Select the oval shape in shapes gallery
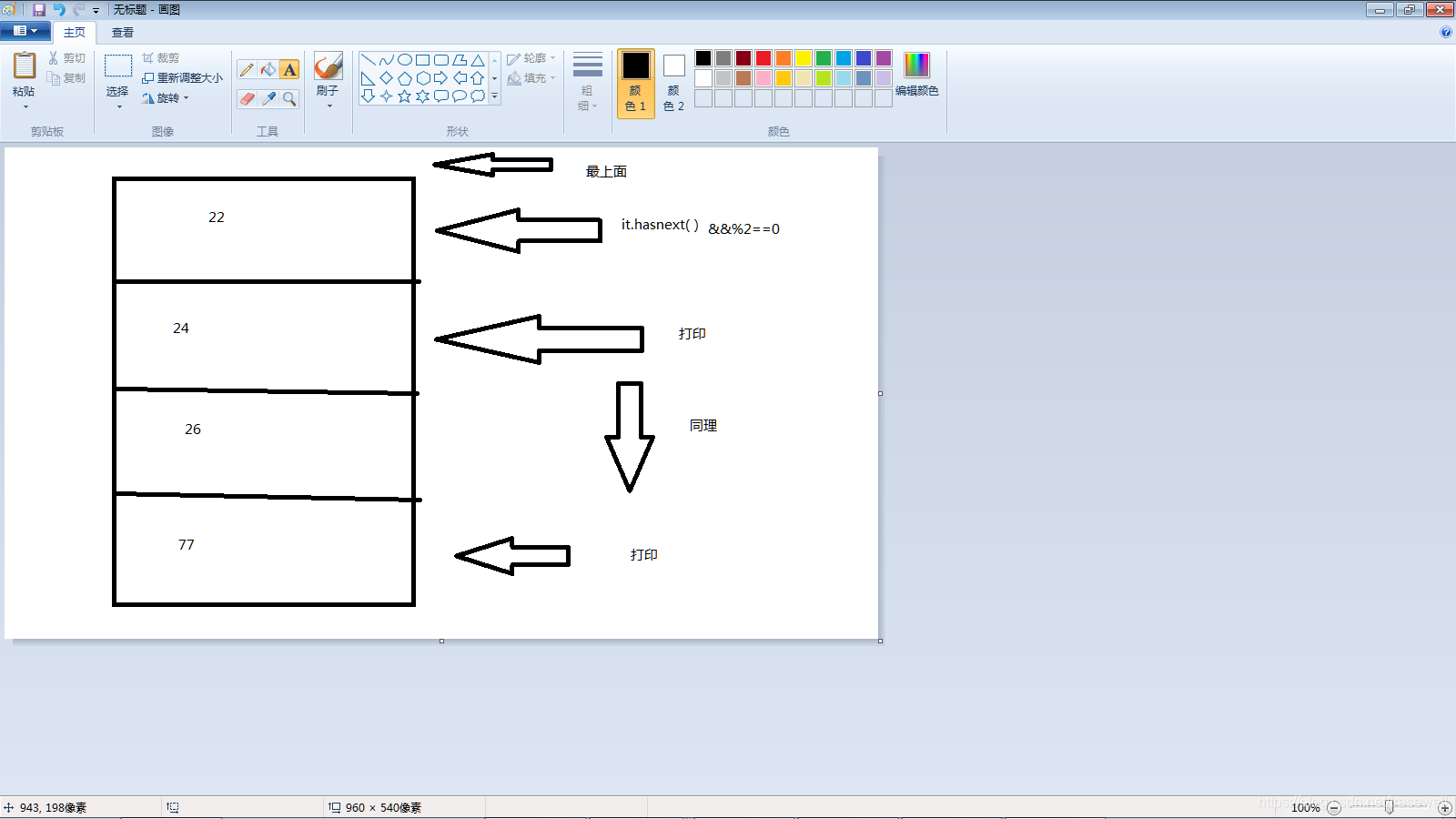Viewport: 1456px width, 819px height. coord(404,57)
